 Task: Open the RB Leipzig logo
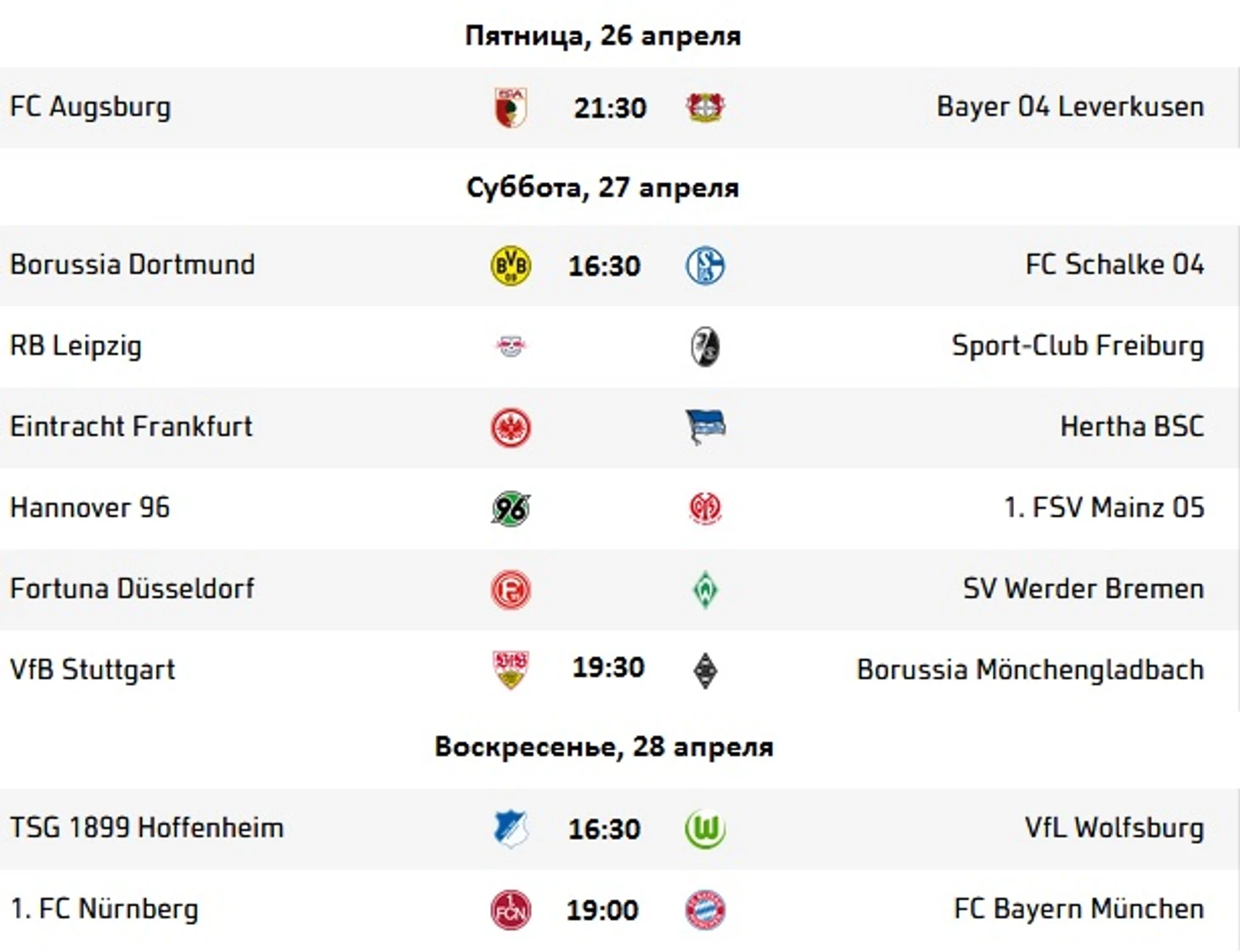510,346
